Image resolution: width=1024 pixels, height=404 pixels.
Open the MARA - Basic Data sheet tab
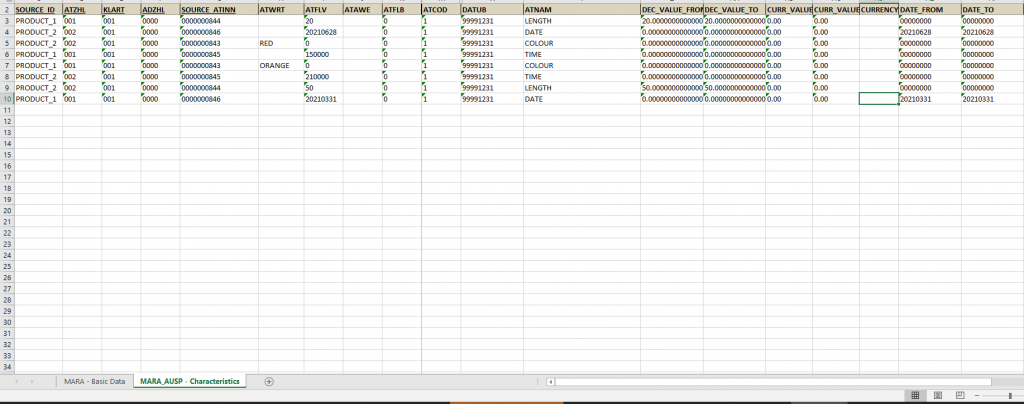95,381
